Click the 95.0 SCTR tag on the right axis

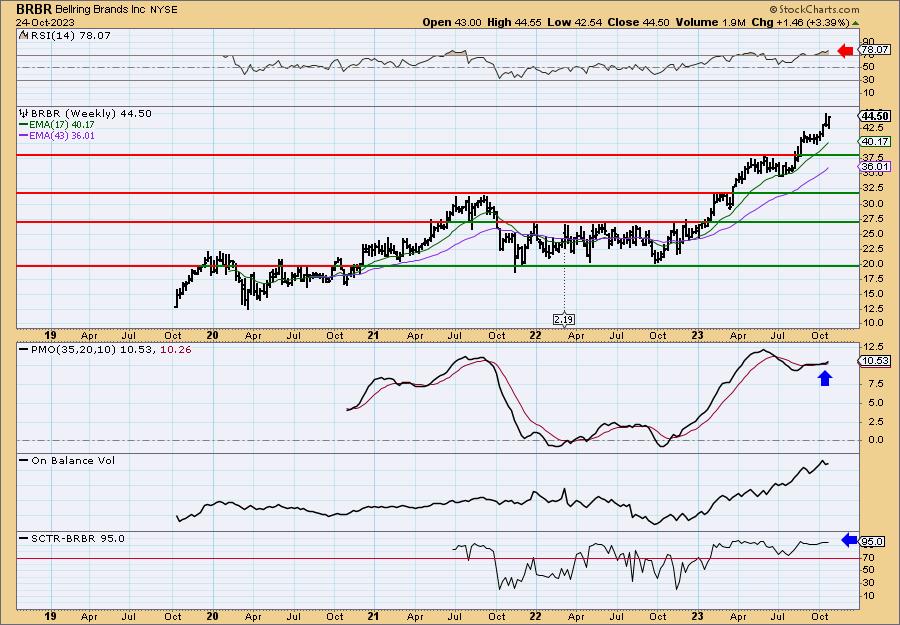pyautogui.click(x=872, y=541)
